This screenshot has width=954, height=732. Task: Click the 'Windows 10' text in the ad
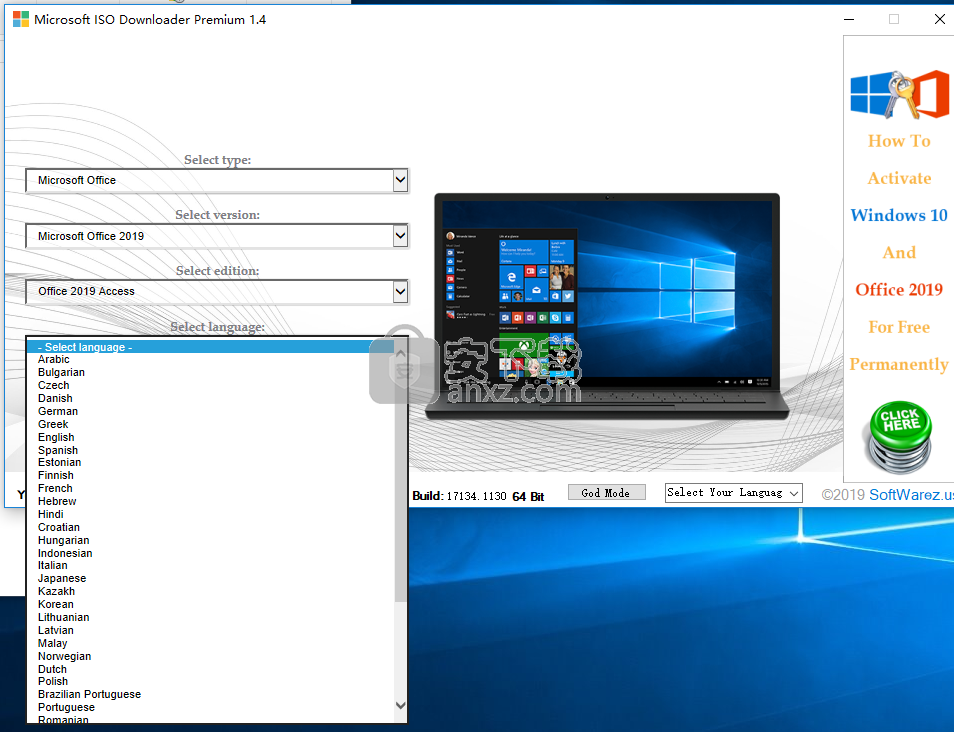[899, 215]
